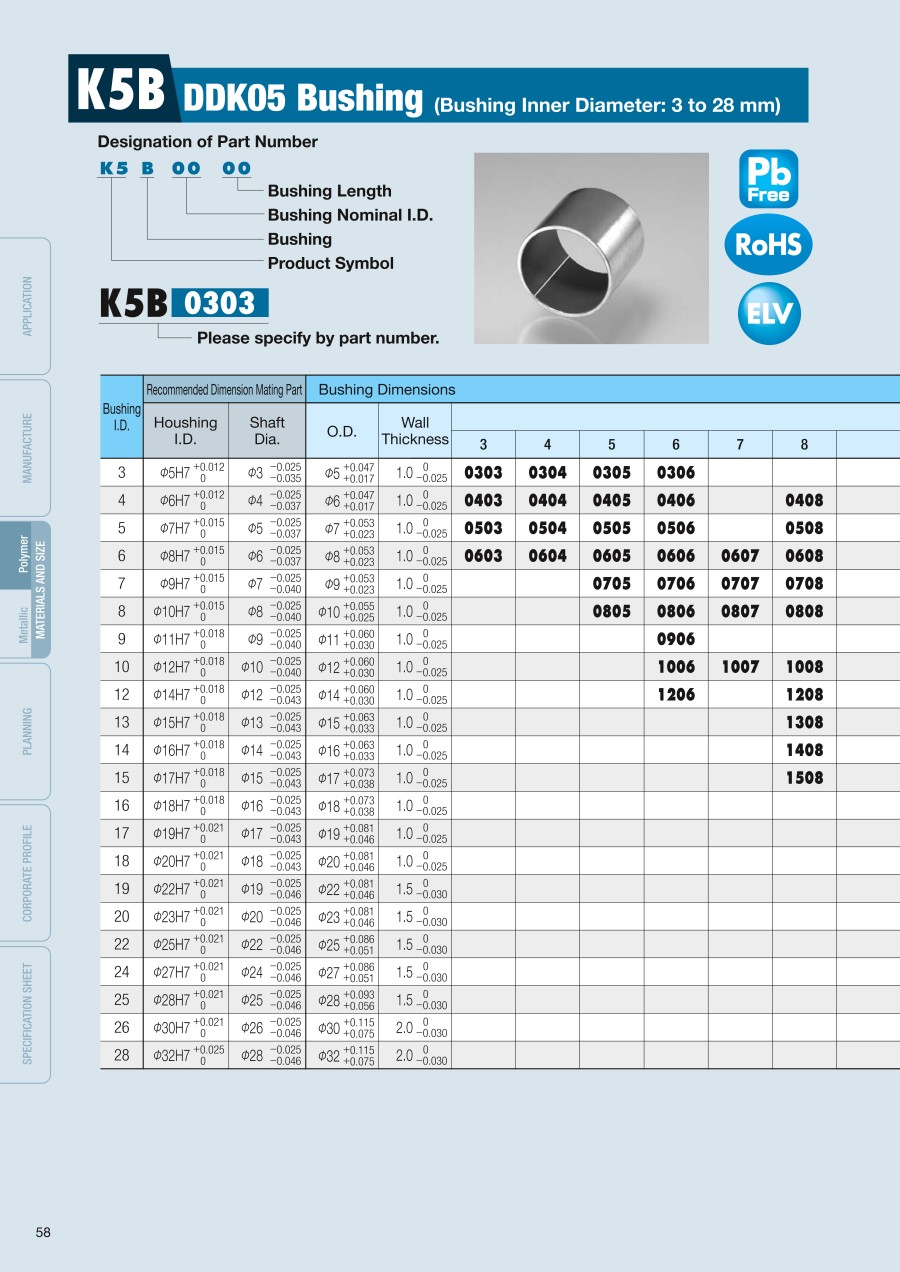
Task: Select part number 0303 in table
Action: [x=484, y=473]
